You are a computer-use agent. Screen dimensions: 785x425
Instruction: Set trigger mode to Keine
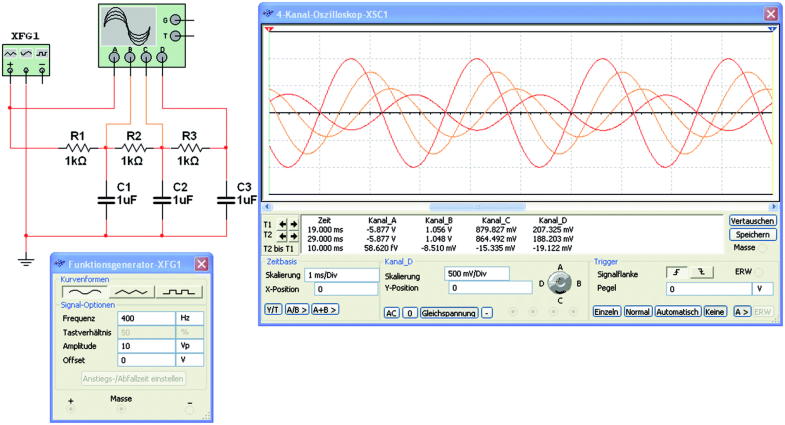(715, 312)
